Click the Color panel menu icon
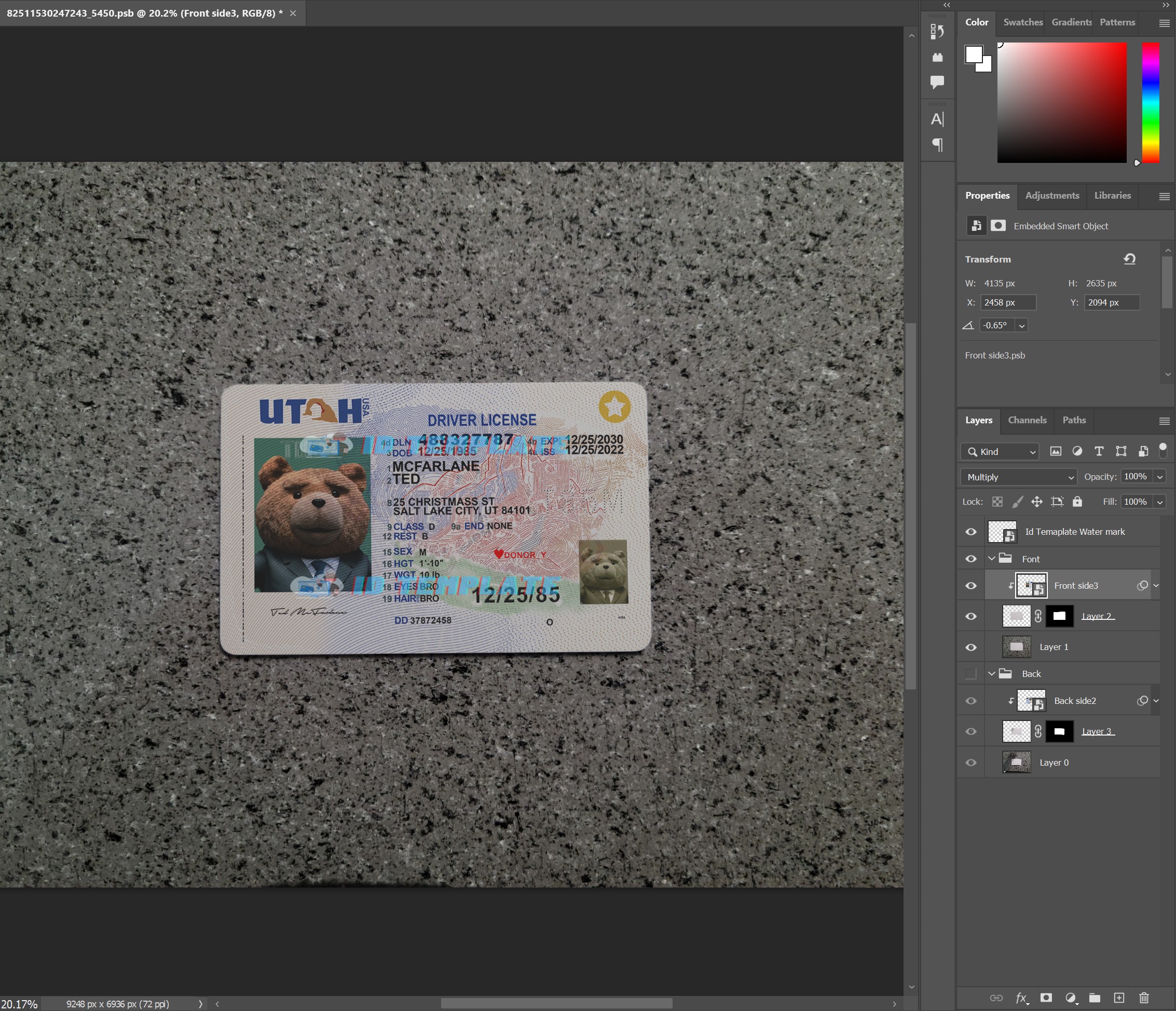The image size is (1176, 1011). tap(1164, 23)
